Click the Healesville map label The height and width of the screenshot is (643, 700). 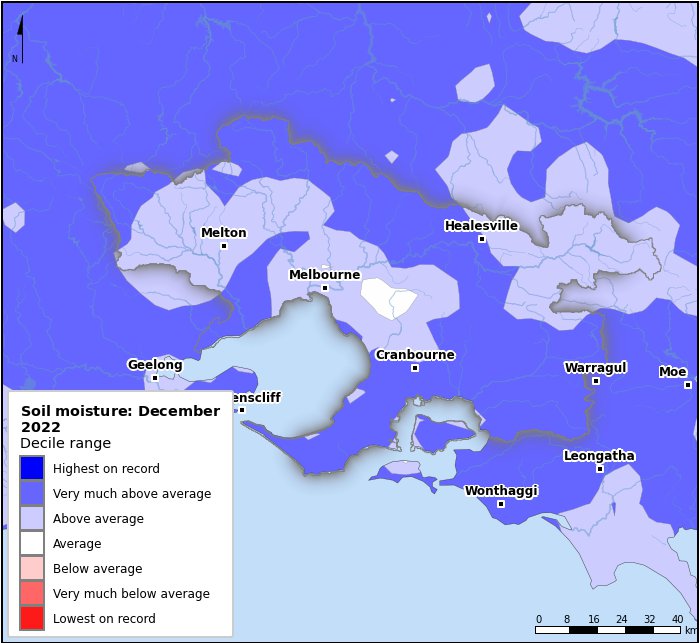[x=481, y=225]
